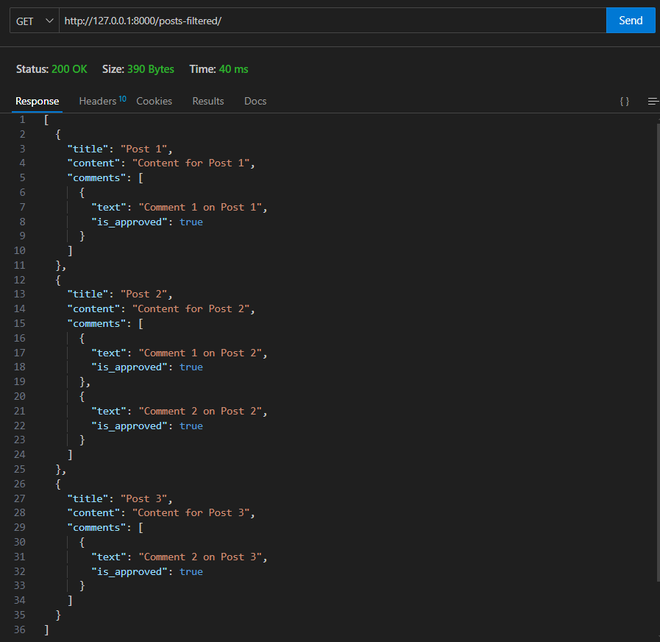Click the Time 40 ms label
This screenshot has width=660, height=642.
(218, 69)
